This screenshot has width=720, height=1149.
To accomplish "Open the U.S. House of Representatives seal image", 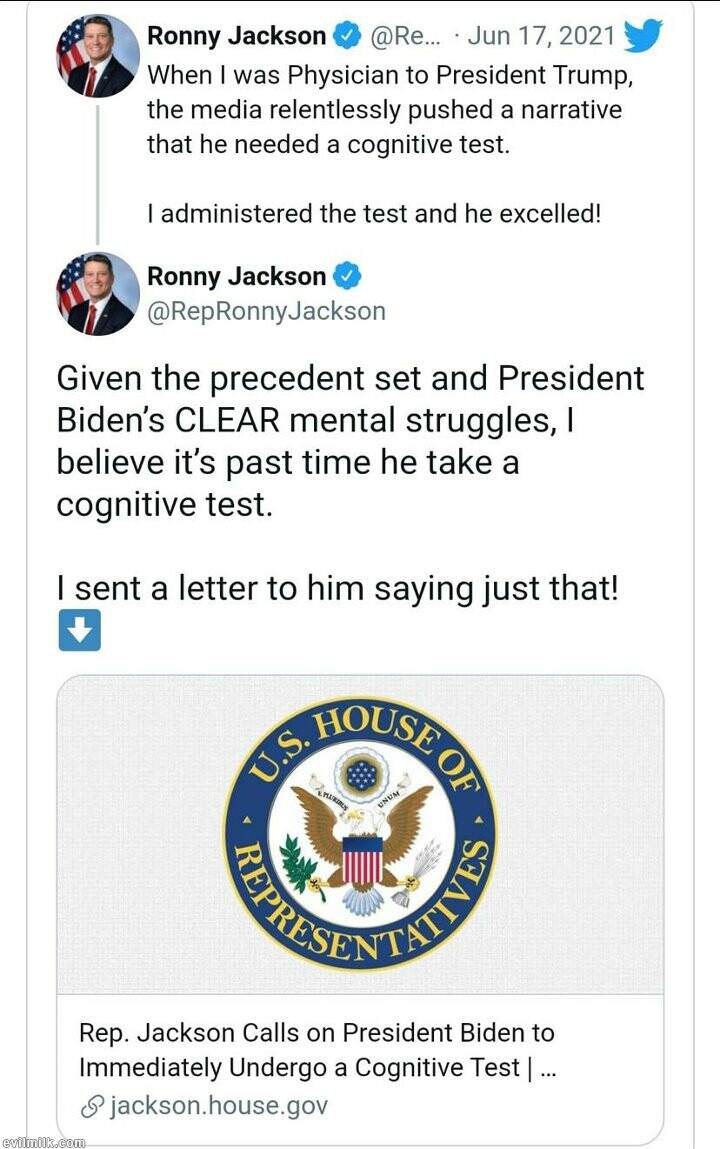I will pyautogui.click(x=360, y=834).
